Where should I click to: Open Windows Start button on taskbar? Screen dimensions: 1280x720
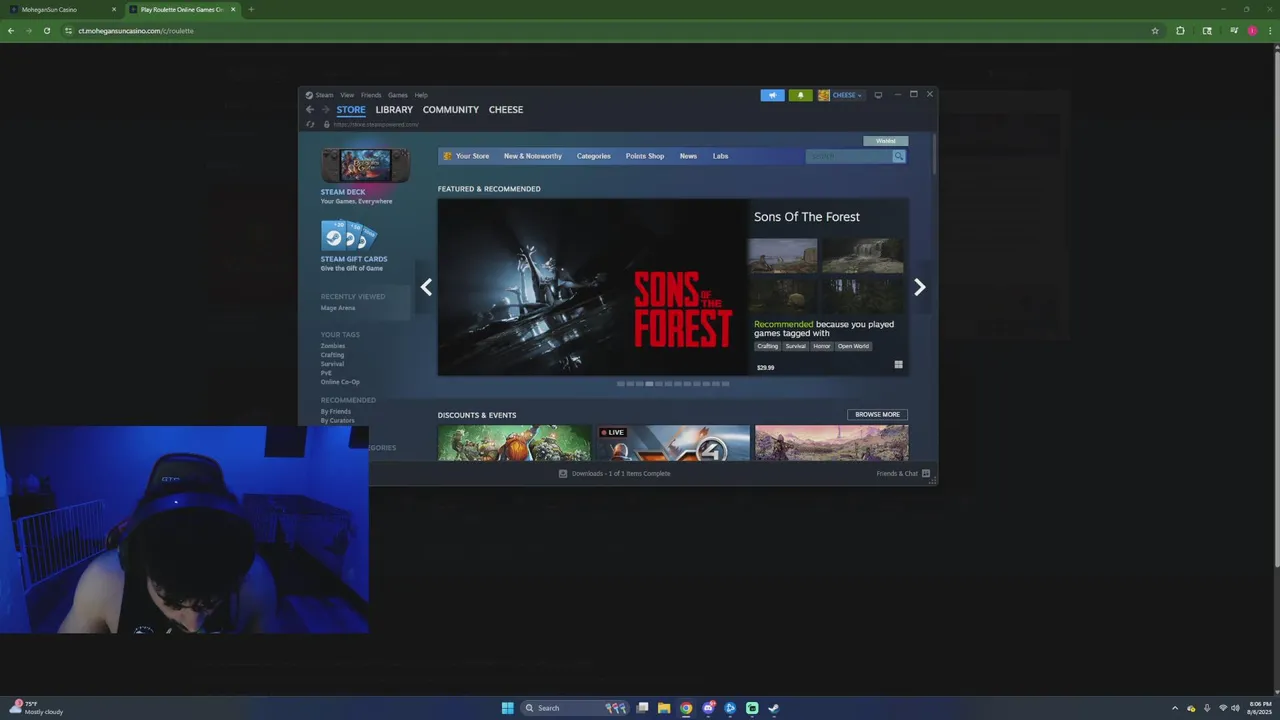click(x=507, y=708)
